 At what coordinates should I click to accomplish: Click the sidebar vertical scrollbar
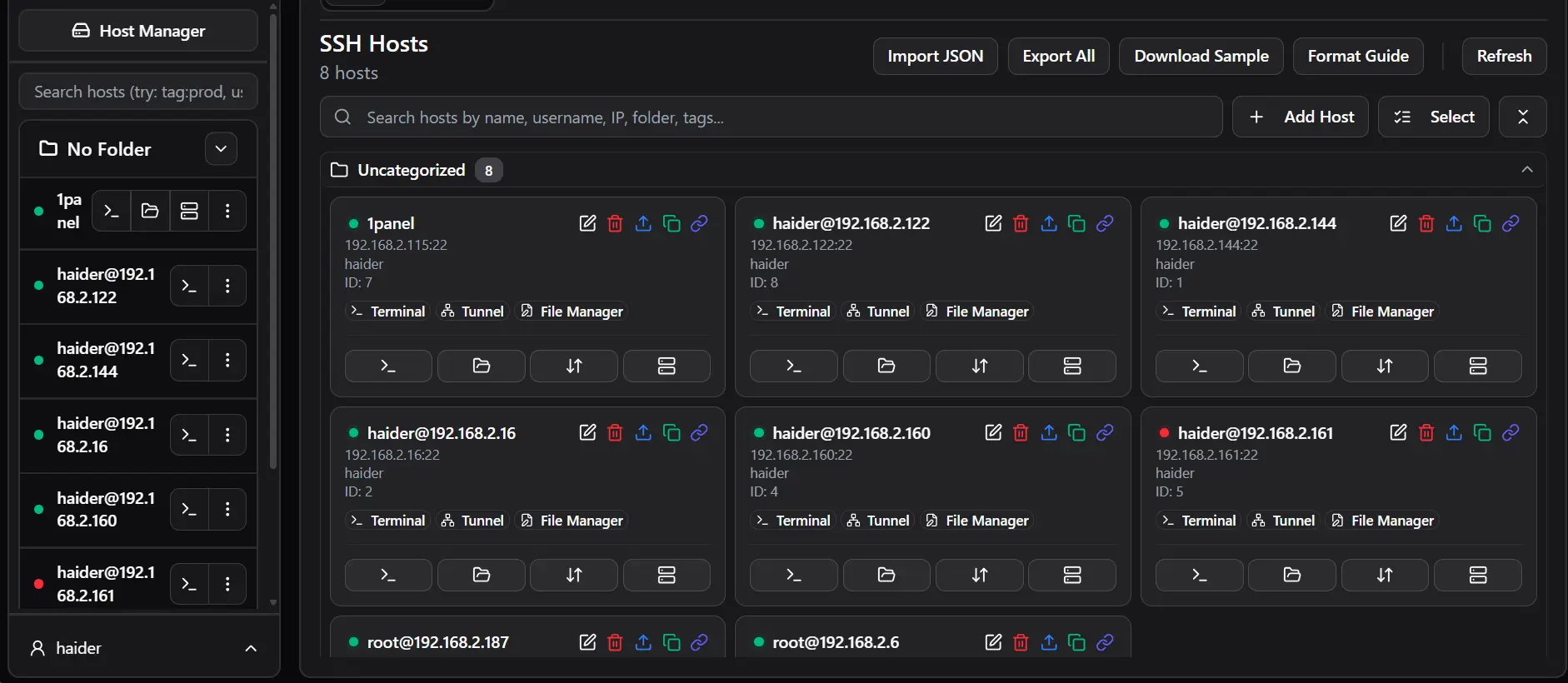[x=273, y=242]
